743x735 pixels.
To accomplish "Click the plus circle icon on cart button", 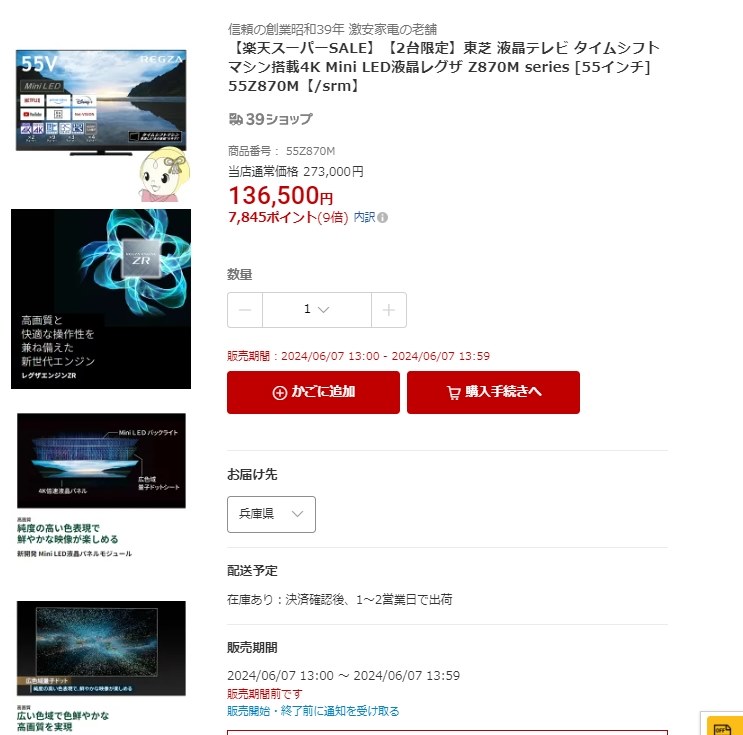I will coord(280,393).
